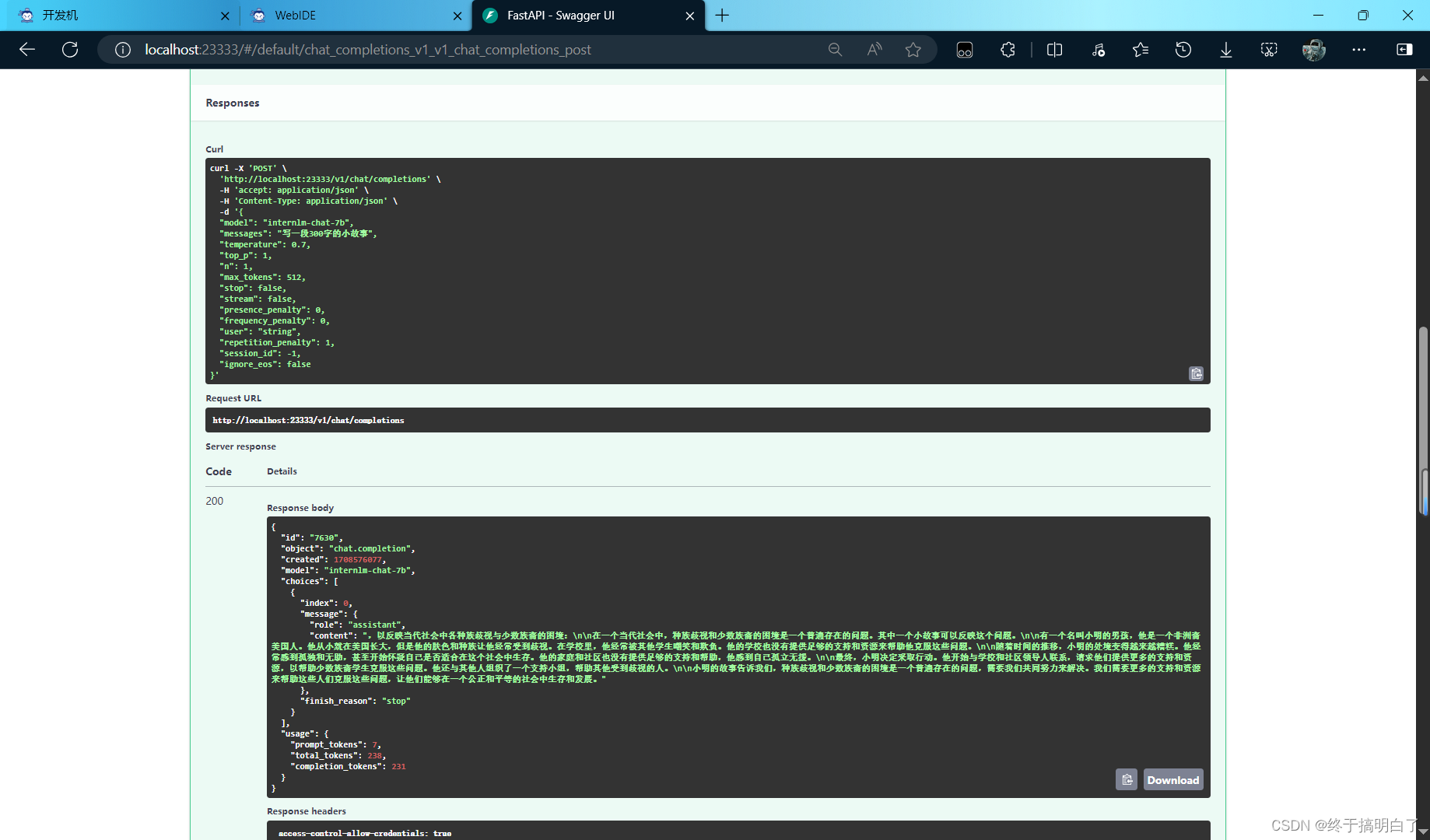Screen dimensions: 1430x840
Task: Toggle the Copilot sidebar panel
Action: click(x=1404, y=49)
